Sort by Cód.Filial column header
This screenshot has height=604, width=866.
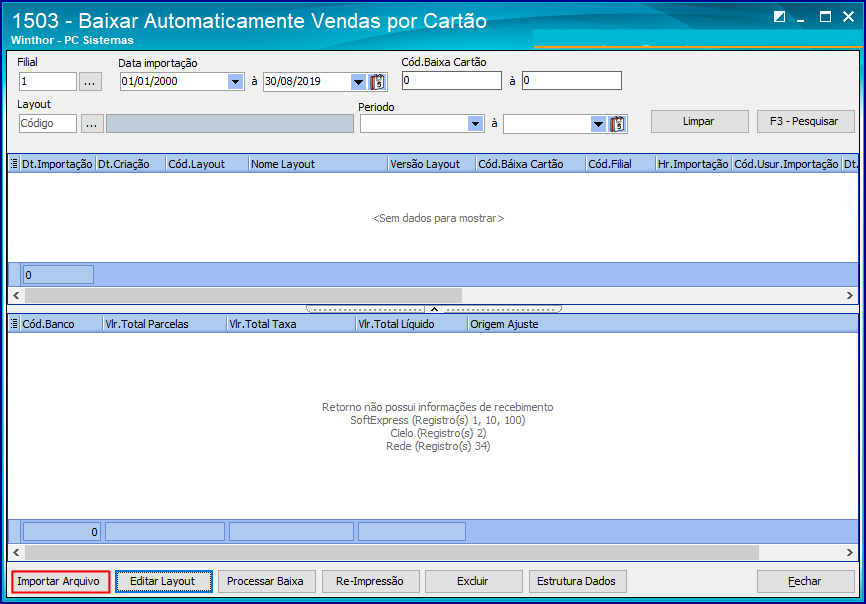tap(620, 164)
